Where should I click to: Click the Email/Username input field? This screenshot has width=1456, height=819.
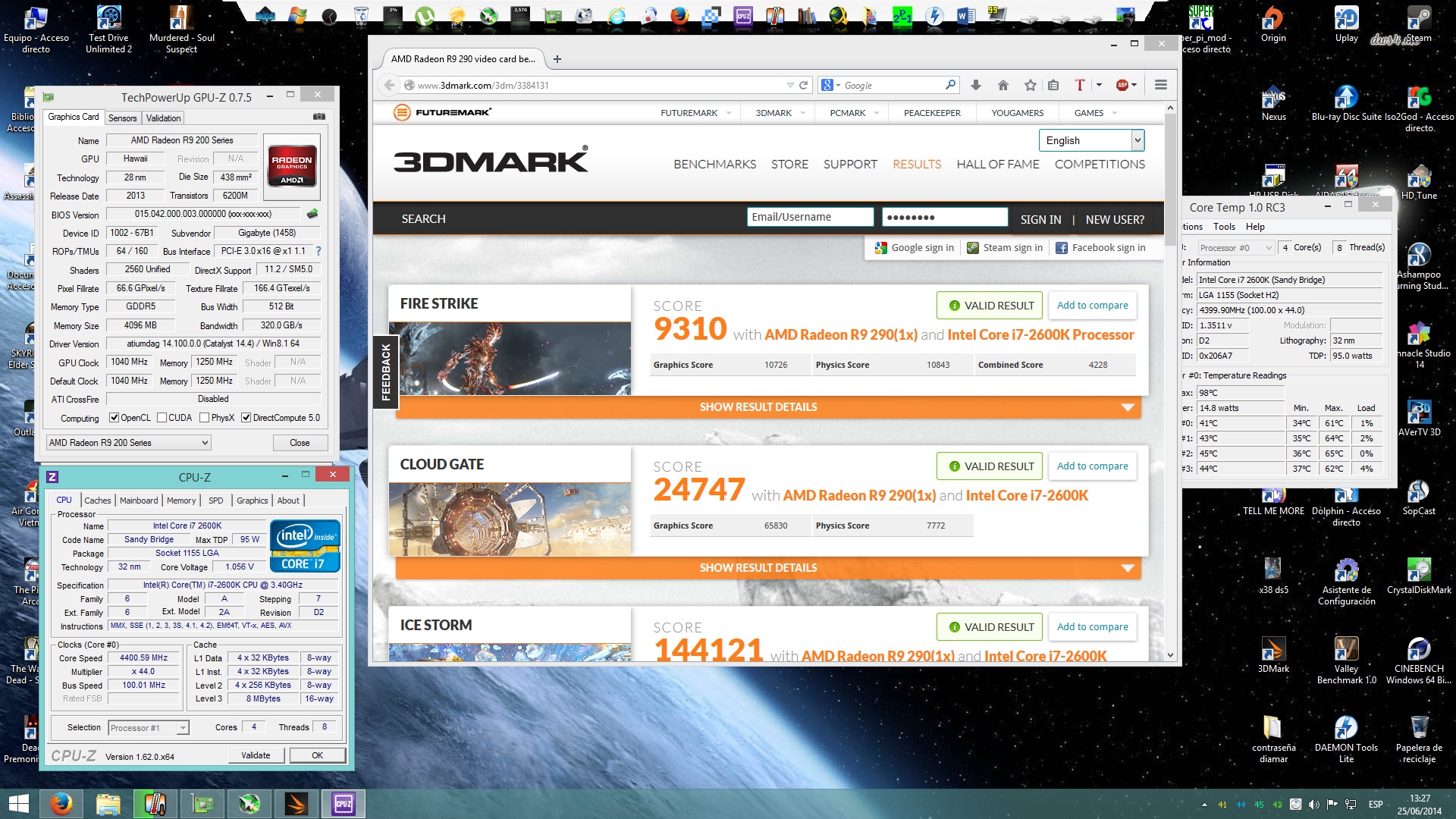[809, 218]
